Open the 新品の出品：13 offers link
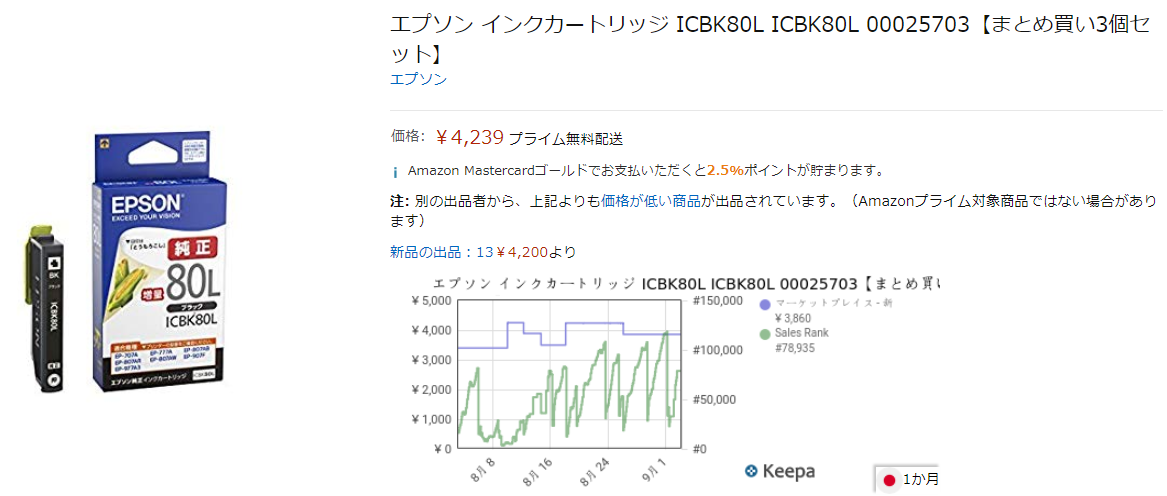The height and width of the screenshot is (496, 1167). pos(441,252)
